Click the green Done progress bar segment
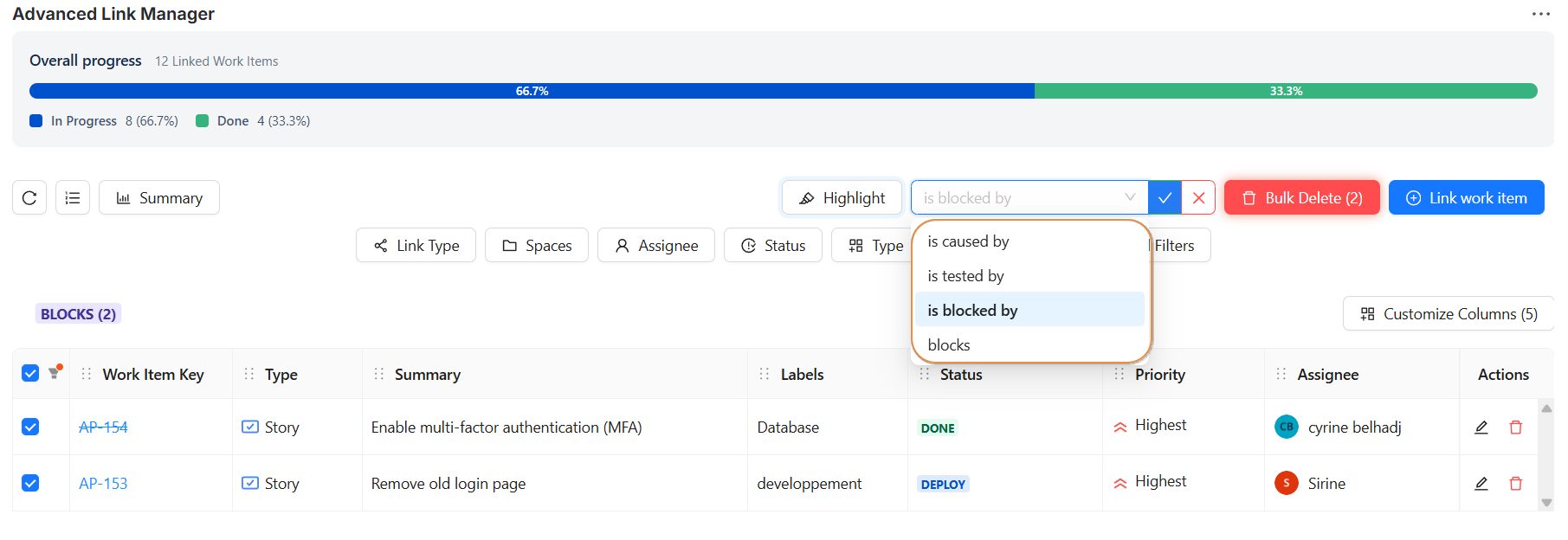1568x540 pixels. pos(1285,91)
